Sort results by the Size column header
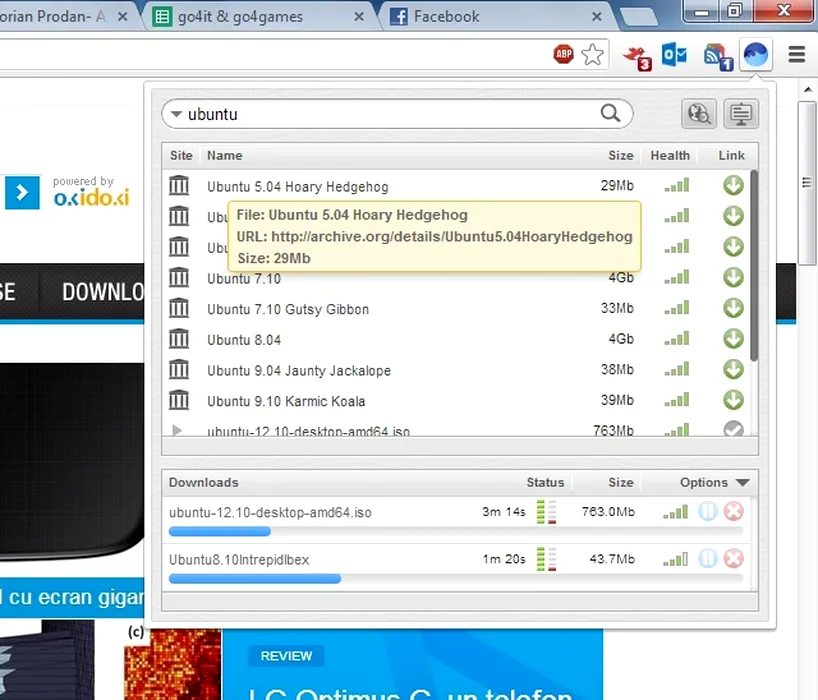818x700 pixels. coord(620,155)
